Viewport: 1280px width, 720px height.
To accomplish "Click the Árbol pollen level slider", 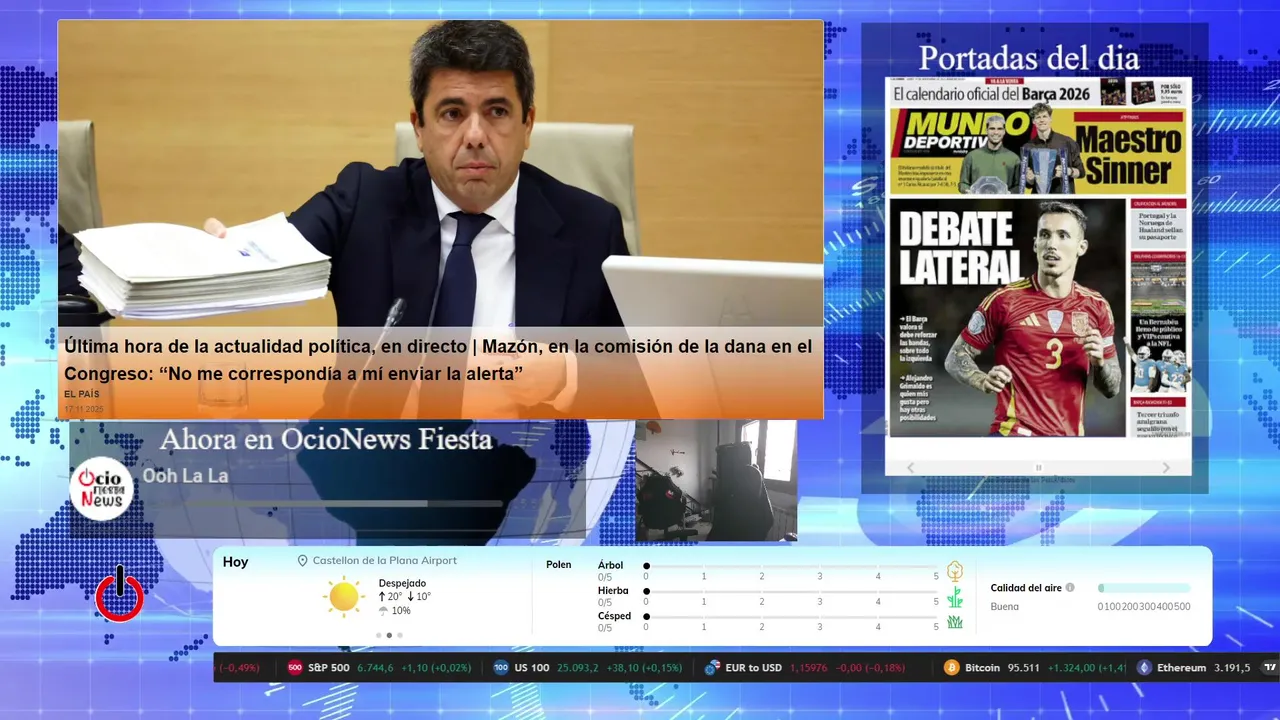I will pyautogui.click(x=791, y=566).
